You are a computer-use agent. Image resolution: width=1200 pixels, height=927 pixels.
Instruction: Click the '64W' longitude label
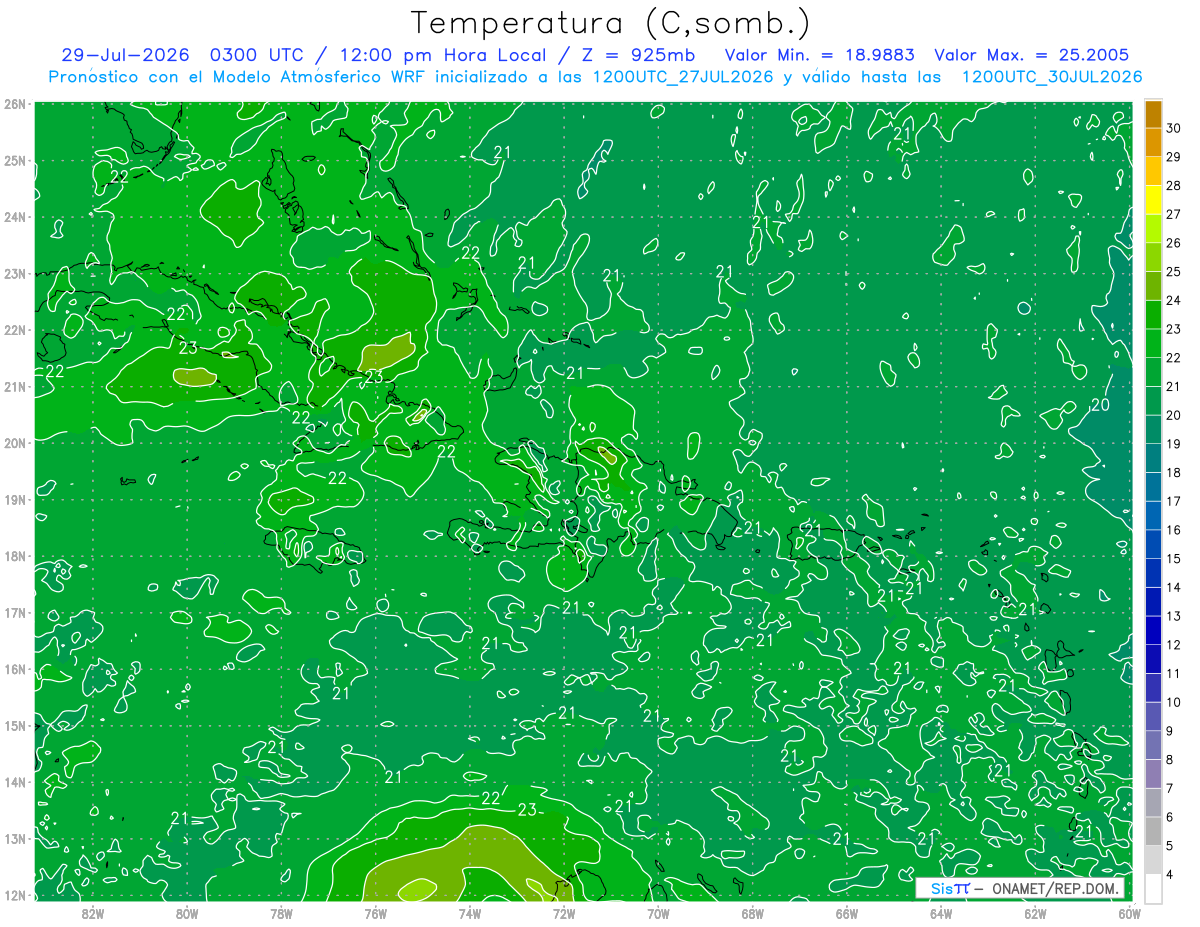[x=941, y=912]
